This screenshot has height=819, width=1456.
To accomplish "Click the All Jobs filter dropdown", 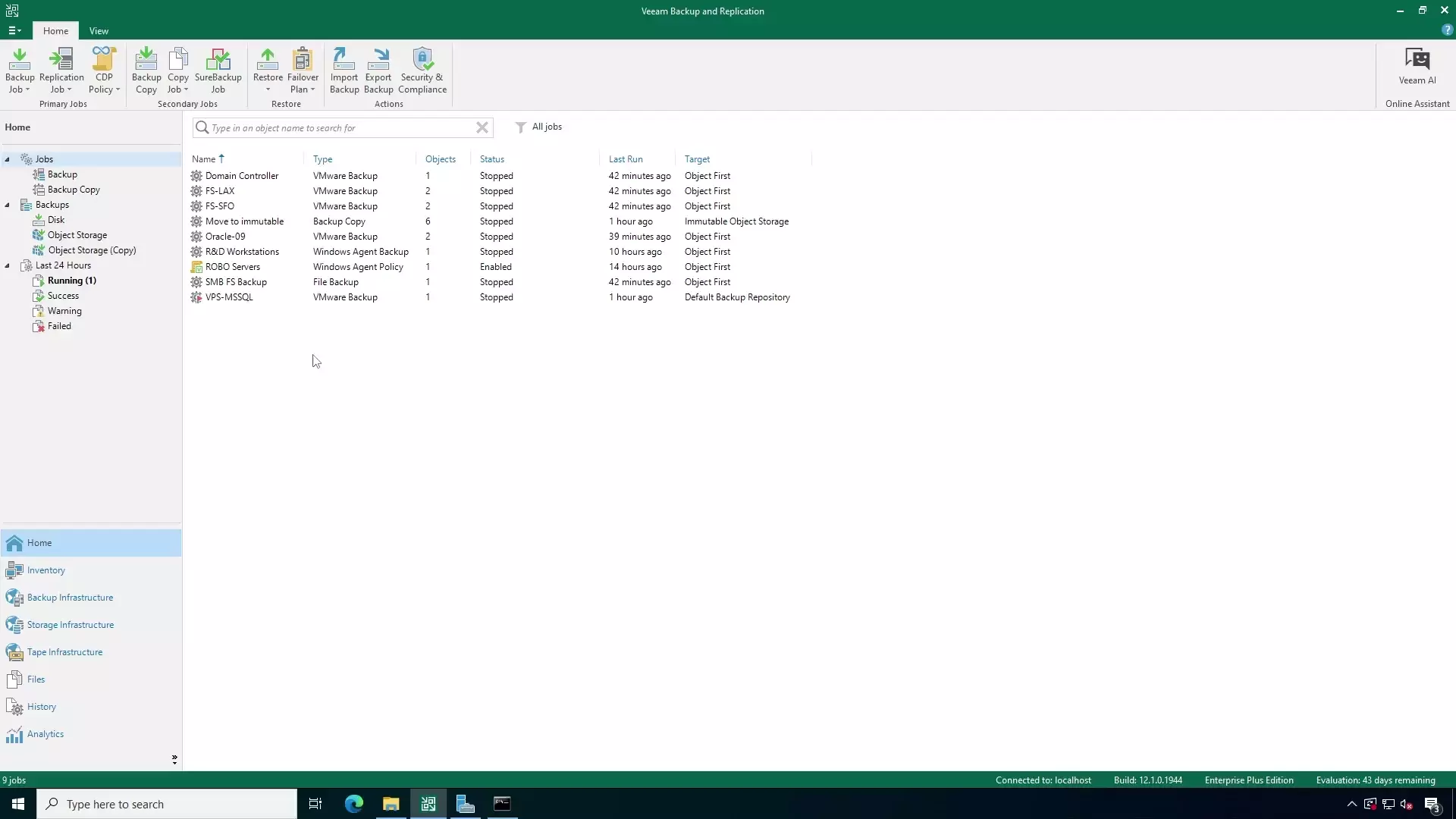I will tap(540, 127).
